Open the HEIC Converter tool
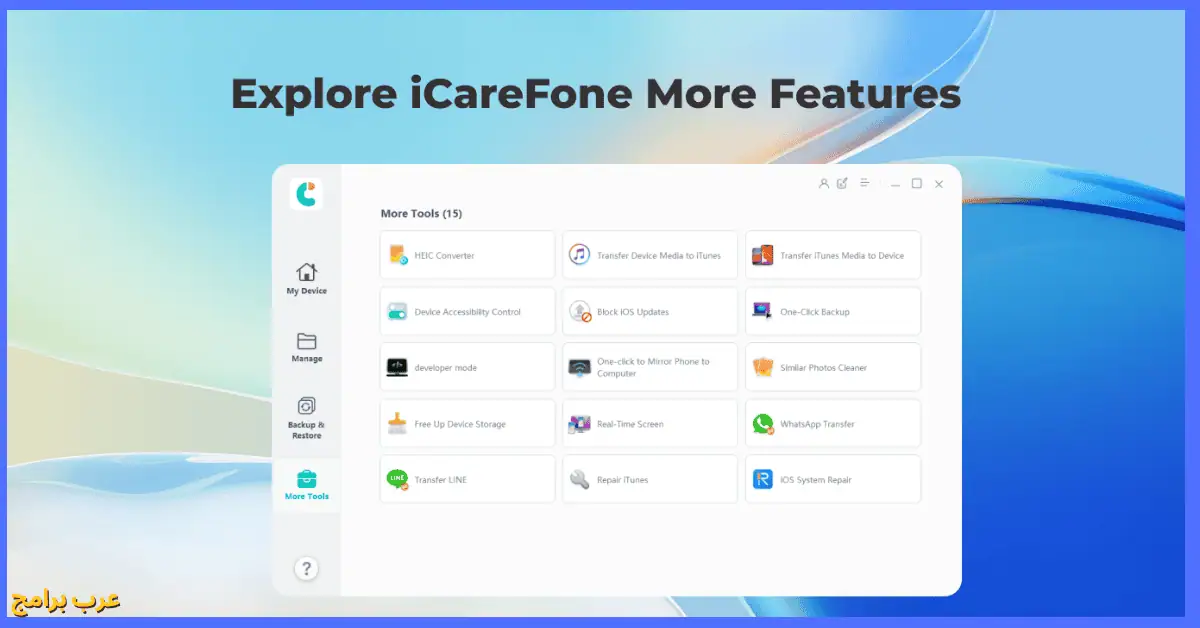 coord(467,255)
